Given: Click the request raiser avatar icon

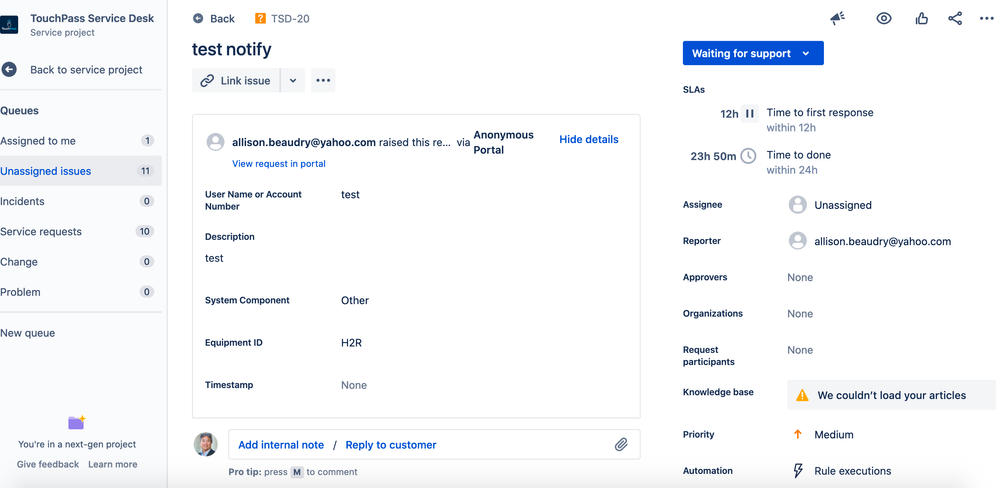Looking at the screenshot, I should coord(215,142).
